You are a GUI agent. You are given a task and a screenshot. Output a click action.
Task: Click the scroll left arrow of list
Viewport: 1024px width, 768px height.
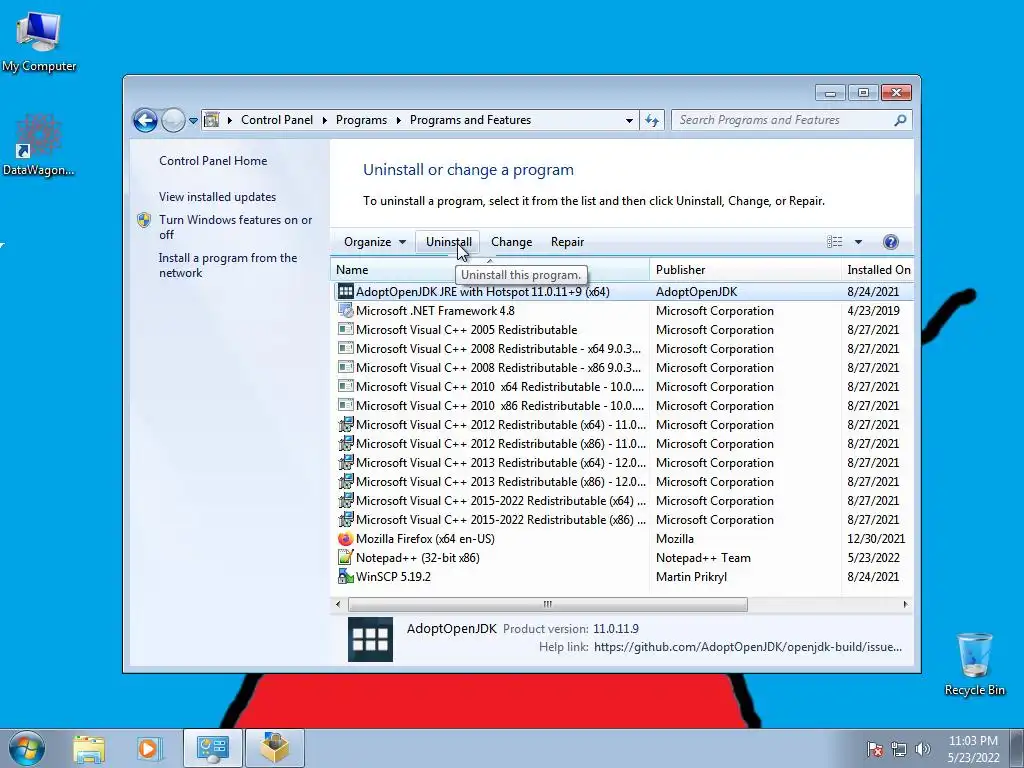338,605
